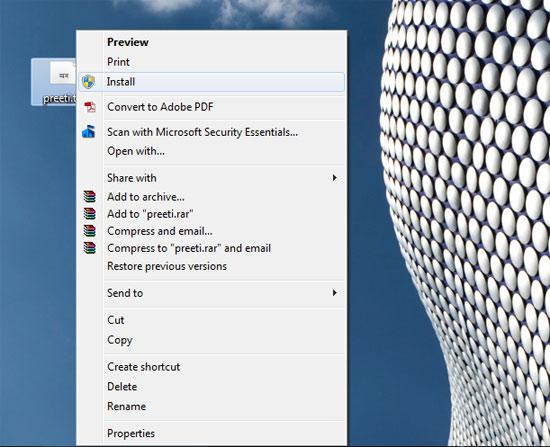
Task: Select Rename from the context menu
Action: (211, 406)
